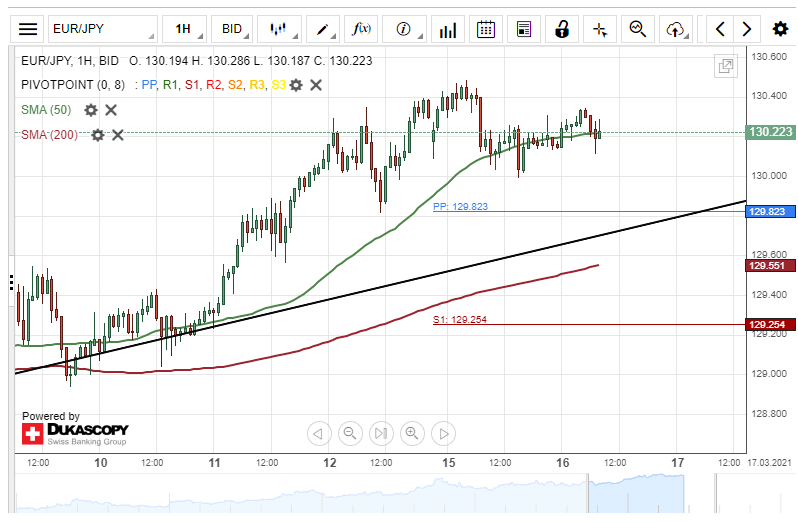
Task: Remove the PIVOTPOINT indicator
Action: click(316, 85)
